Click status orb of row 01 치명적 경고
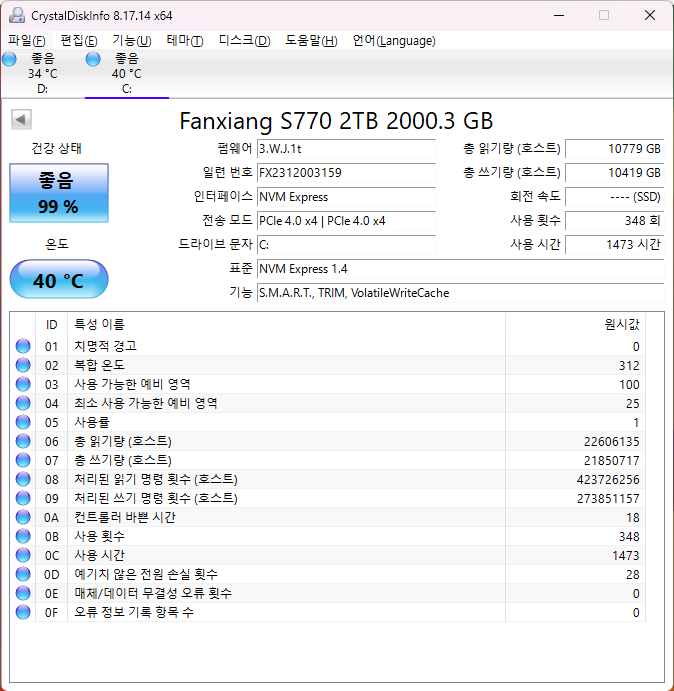This screenshot has width=674, height=691. [23, 346]
